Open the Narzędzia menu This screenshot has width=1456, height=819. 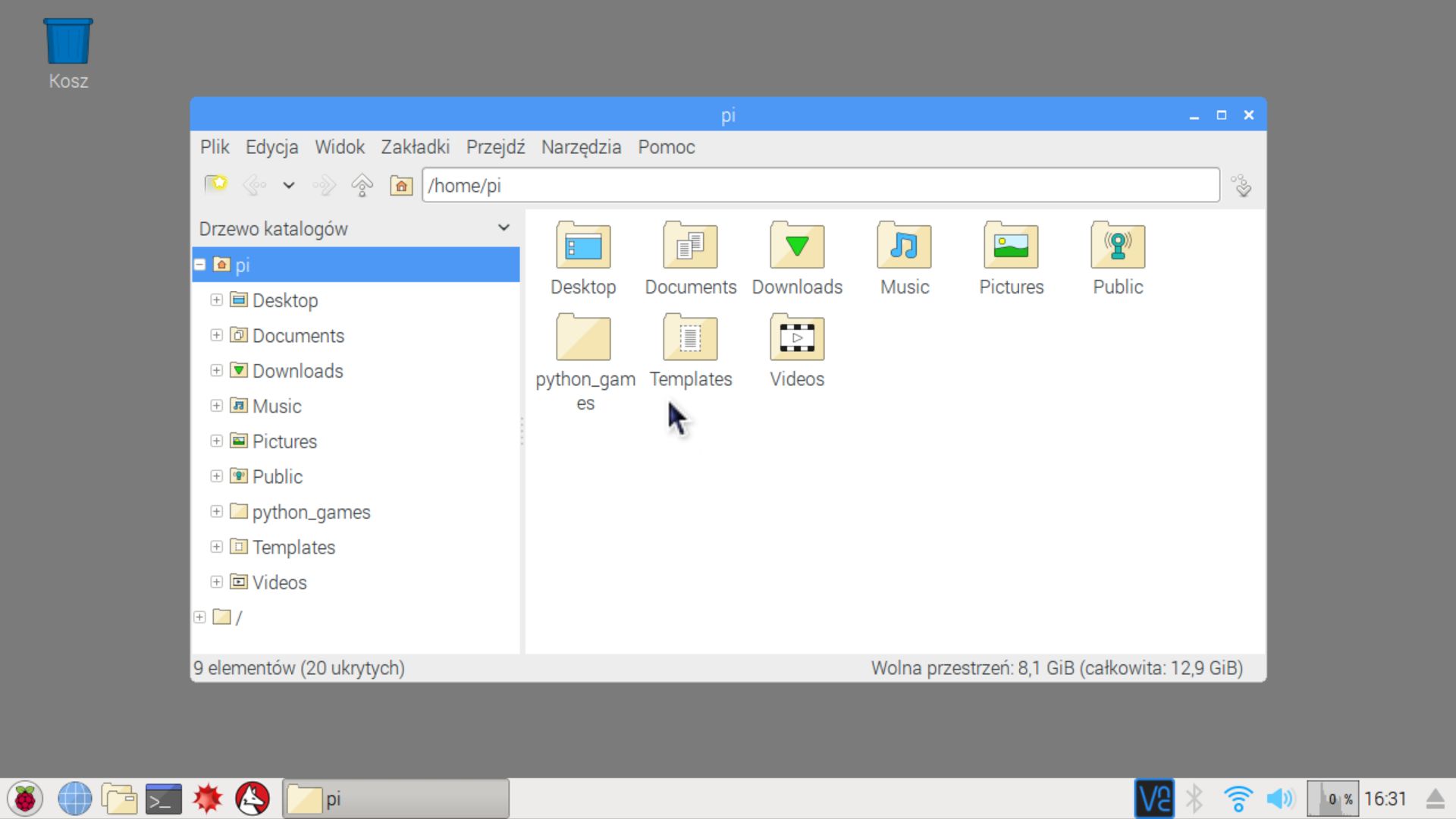pyautogui.click(x=581, y=147)
